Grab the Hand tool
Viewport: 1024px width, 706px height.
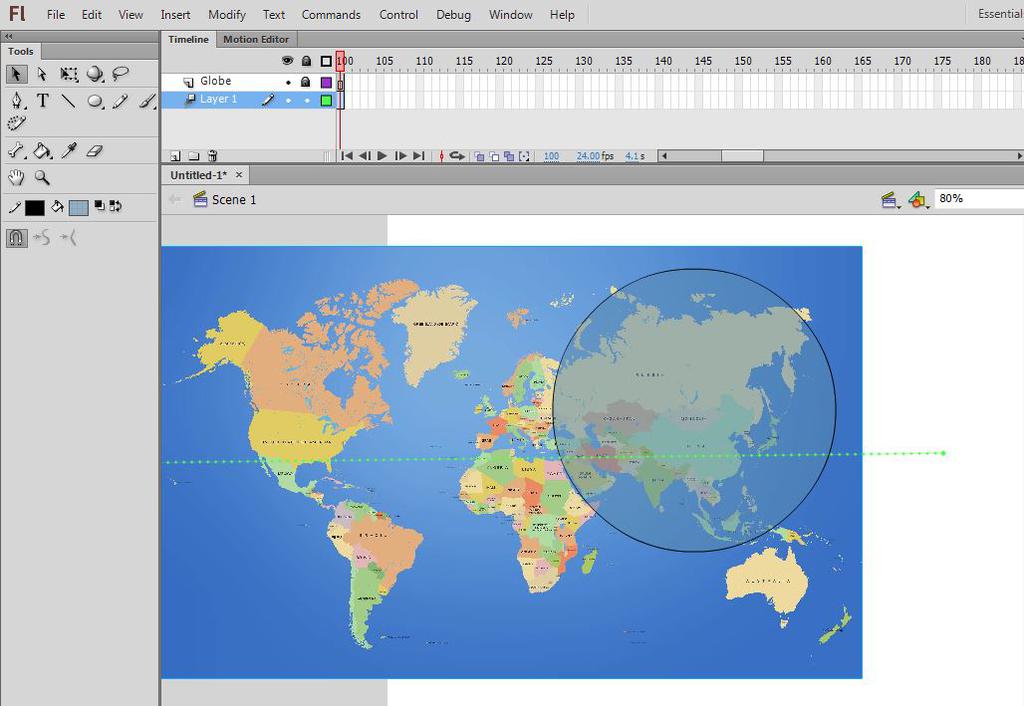click(15, 177)
